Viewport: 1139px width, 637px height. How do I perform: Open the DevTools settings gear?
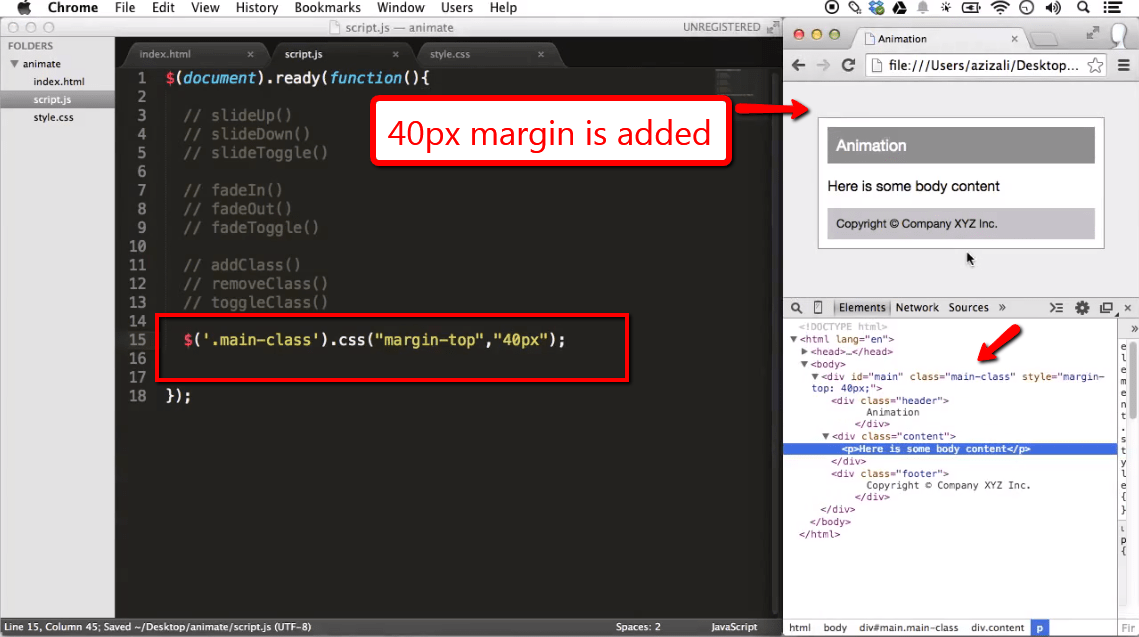pos(1082,307)
